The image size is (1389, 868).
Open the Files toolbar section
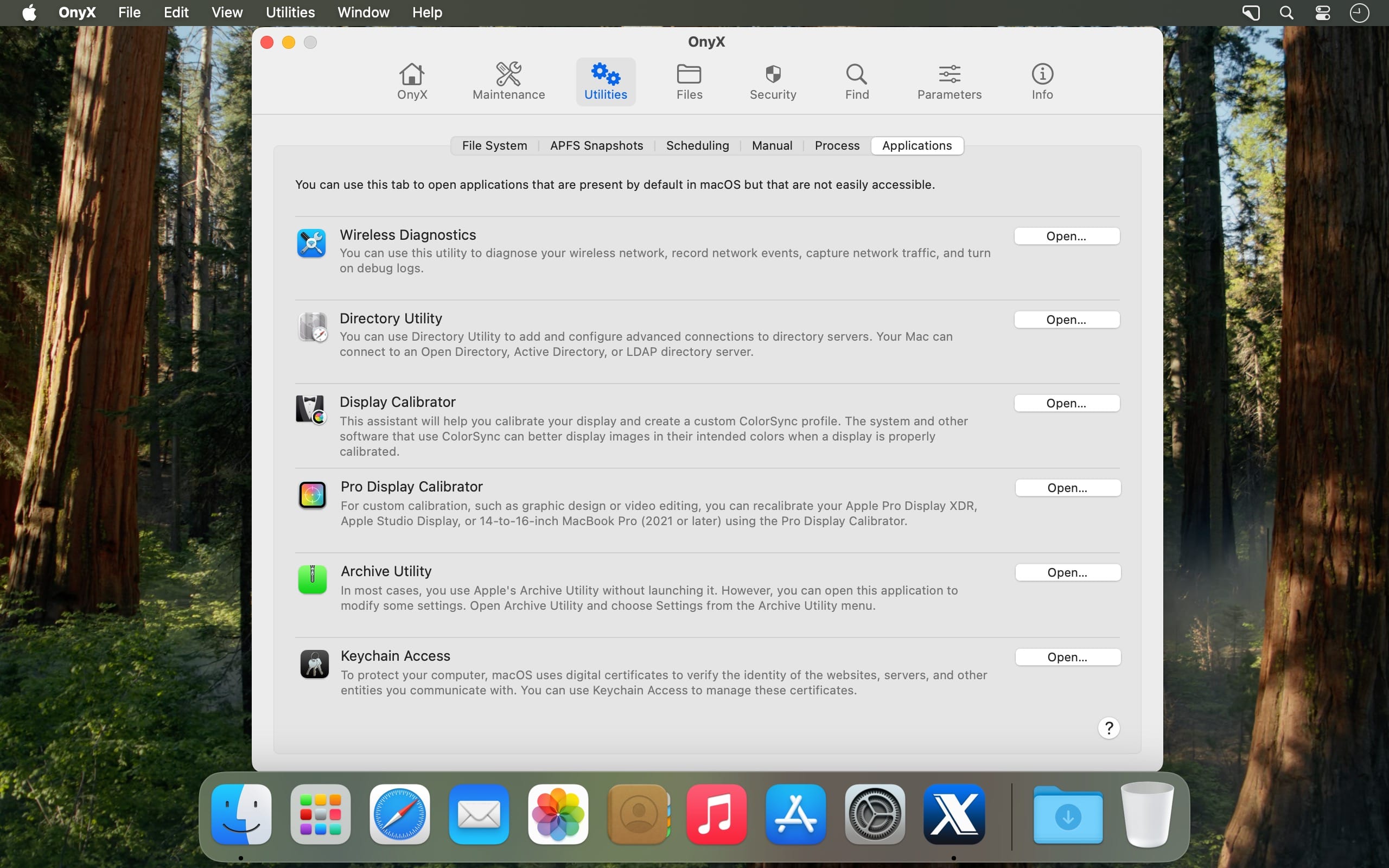[x=689, y=81]
